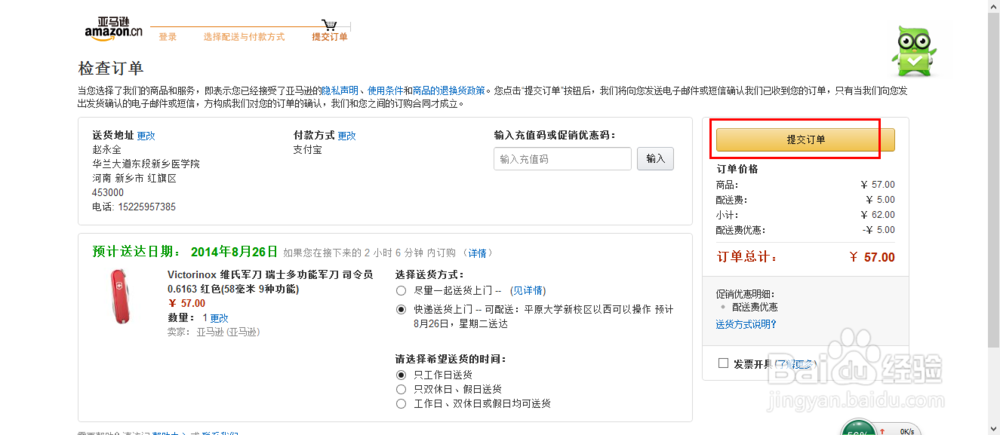This screenshot has width=1000, height=435.
Task: Click the 检查订单 page heading
Action: pyautogui.click(x=111, y=68)
